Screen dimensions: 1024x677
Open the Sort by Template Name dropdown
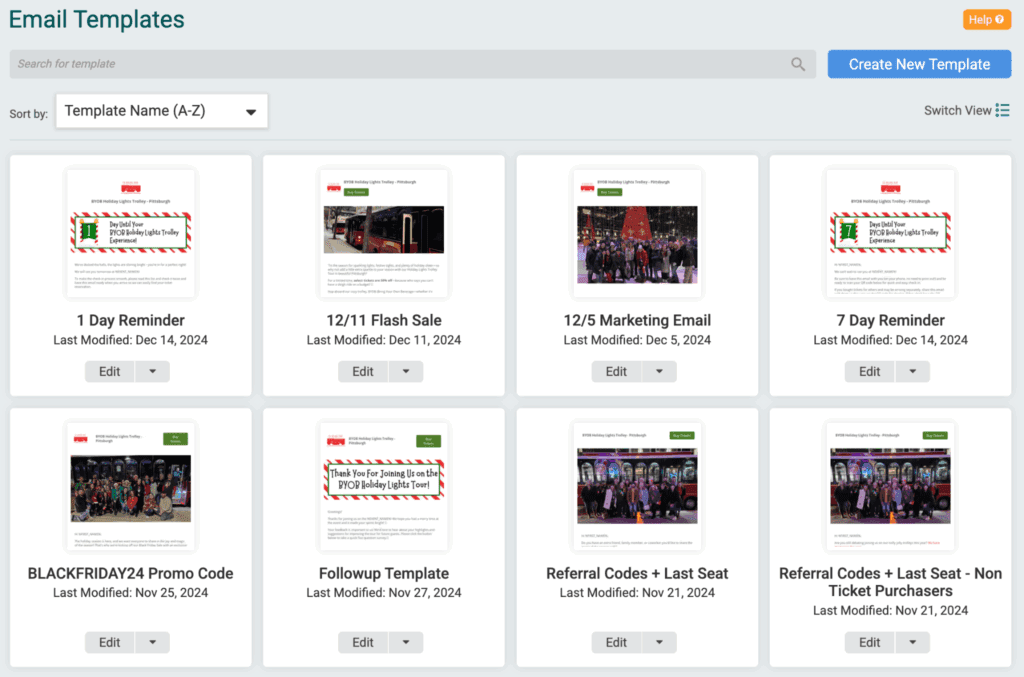162,111
